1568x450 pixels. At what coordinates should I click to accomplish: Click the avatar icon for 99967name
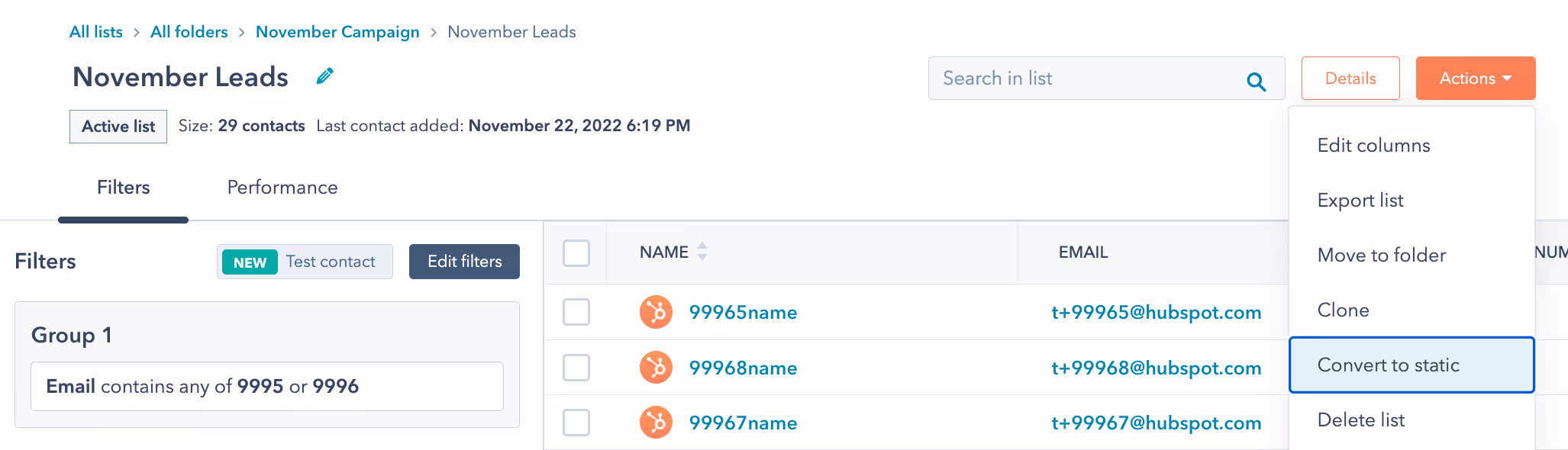(656, 422)
